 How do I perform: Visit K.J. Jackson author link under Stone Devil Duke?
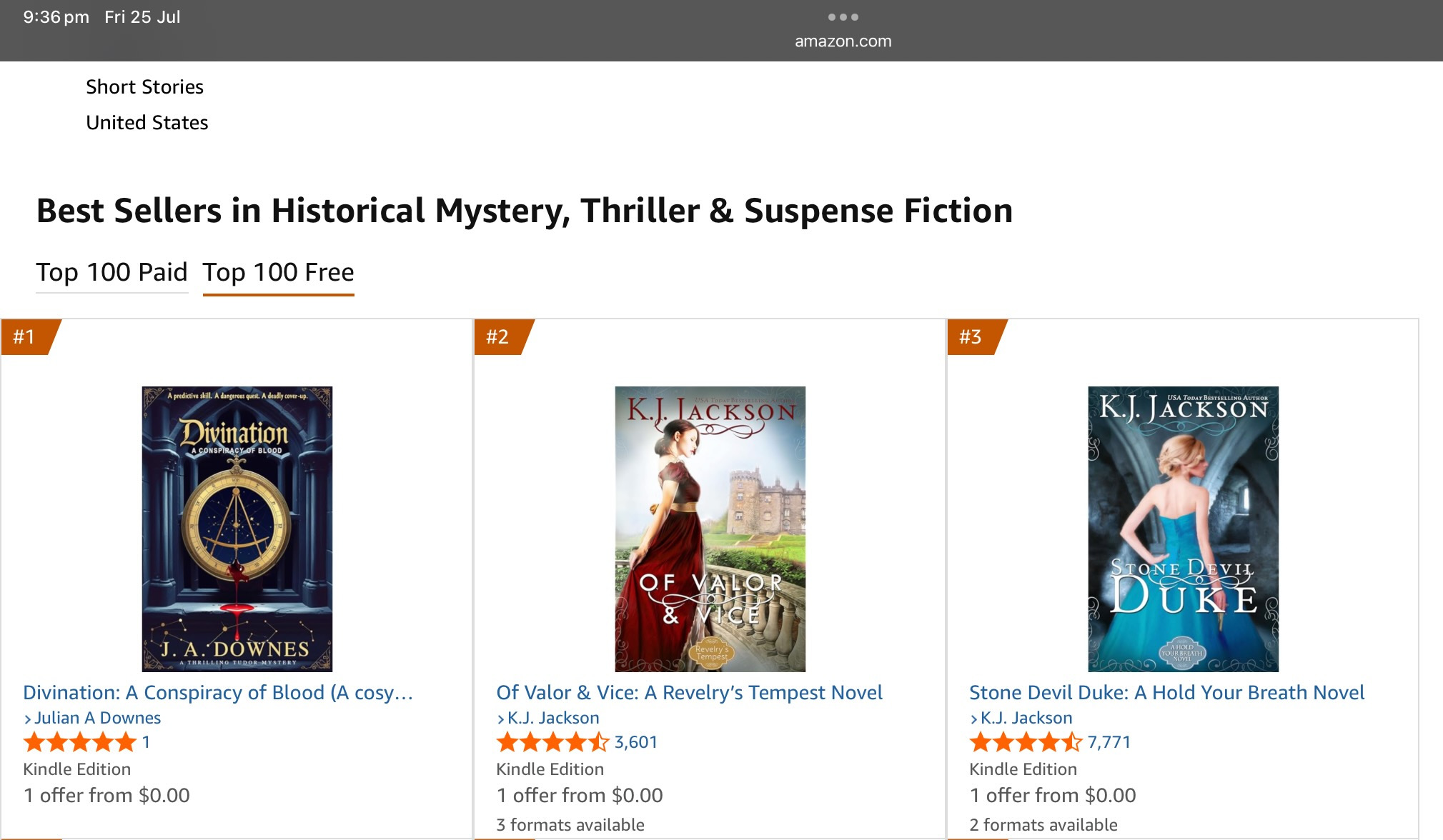coord(1026,718)
